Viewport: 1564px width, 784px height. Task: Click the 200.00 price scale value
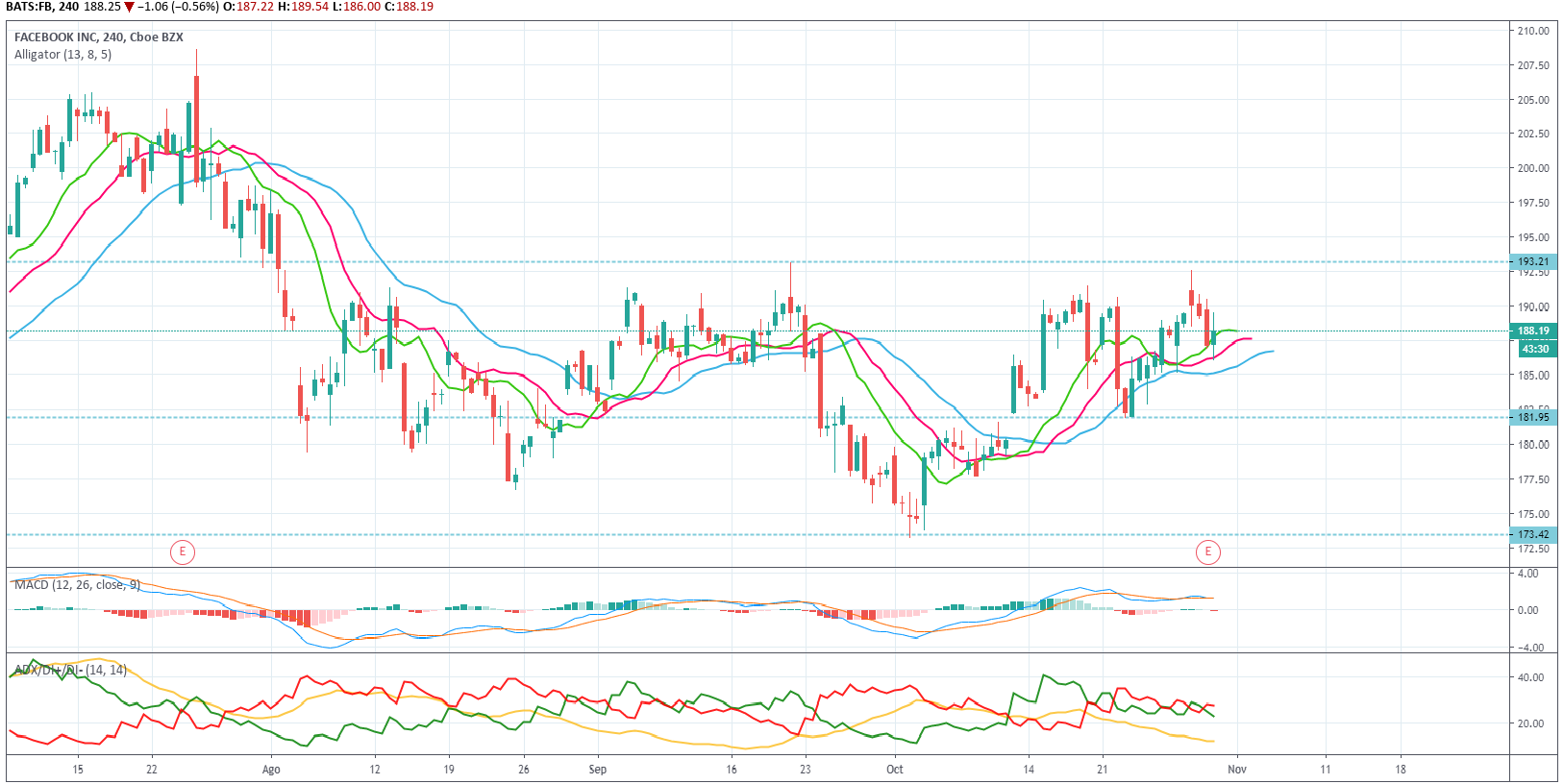pos(1533,168)
